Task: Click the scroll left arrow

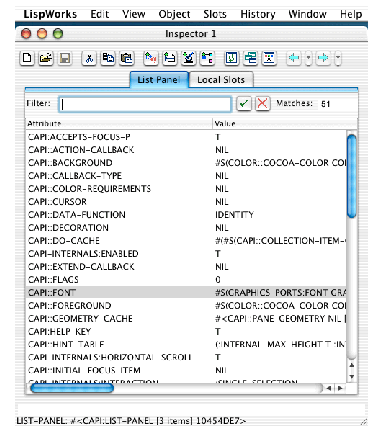Action: pyautogui.click(x=329, y=388)
